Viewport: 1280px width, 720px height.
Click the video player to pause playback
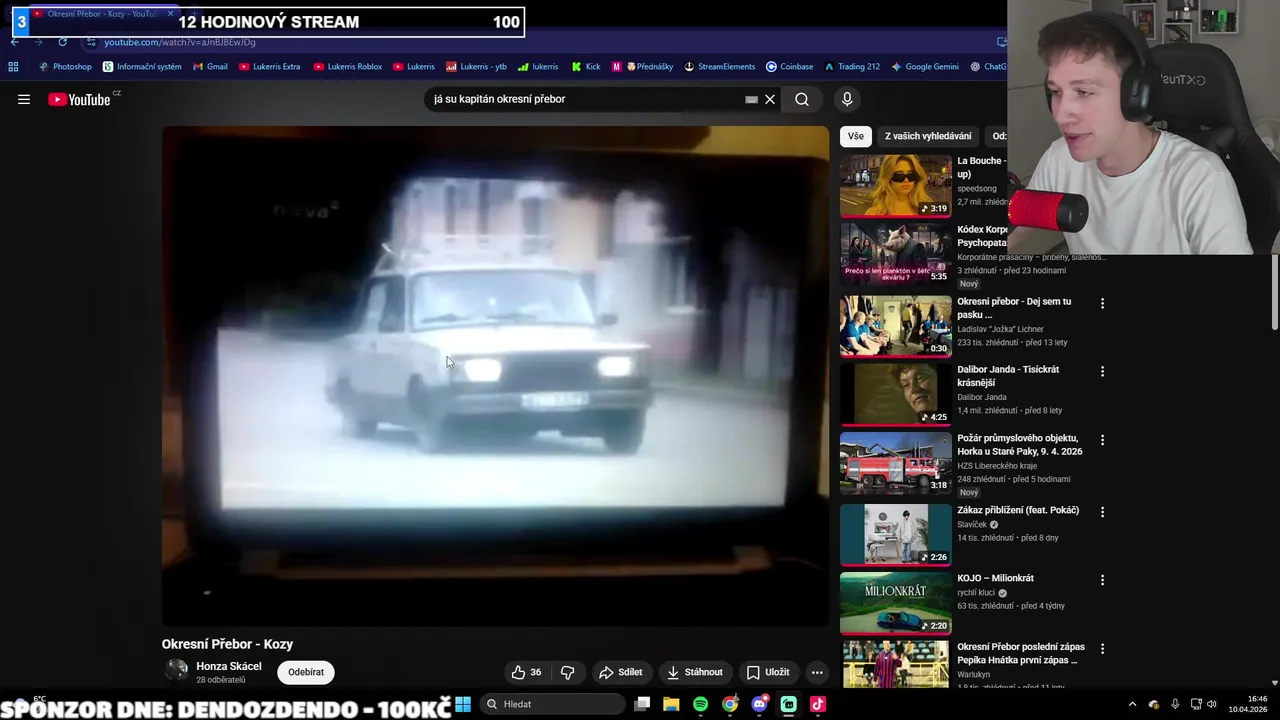pos(495,375)
